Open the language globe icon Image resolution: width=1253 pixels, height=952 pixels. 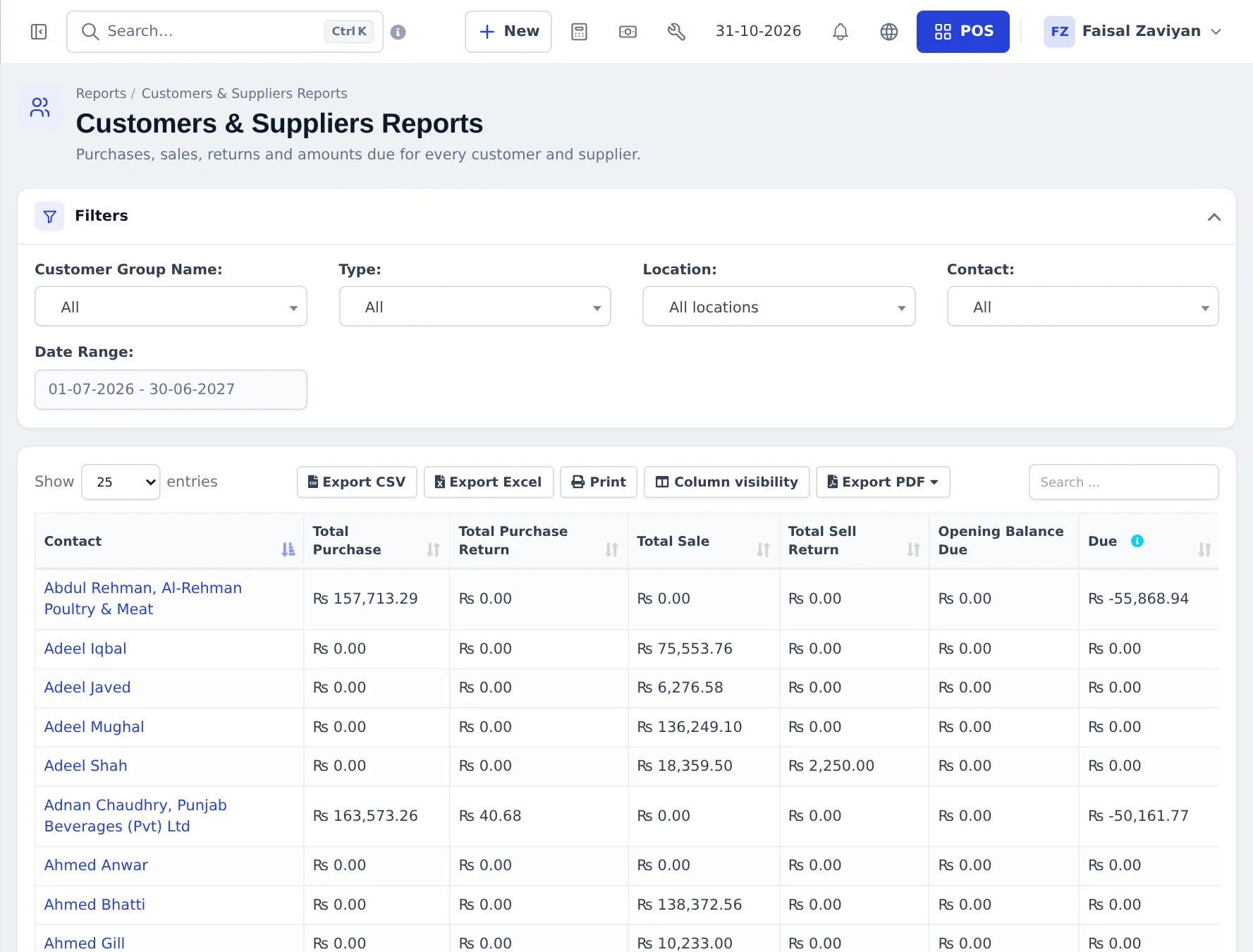889,32
